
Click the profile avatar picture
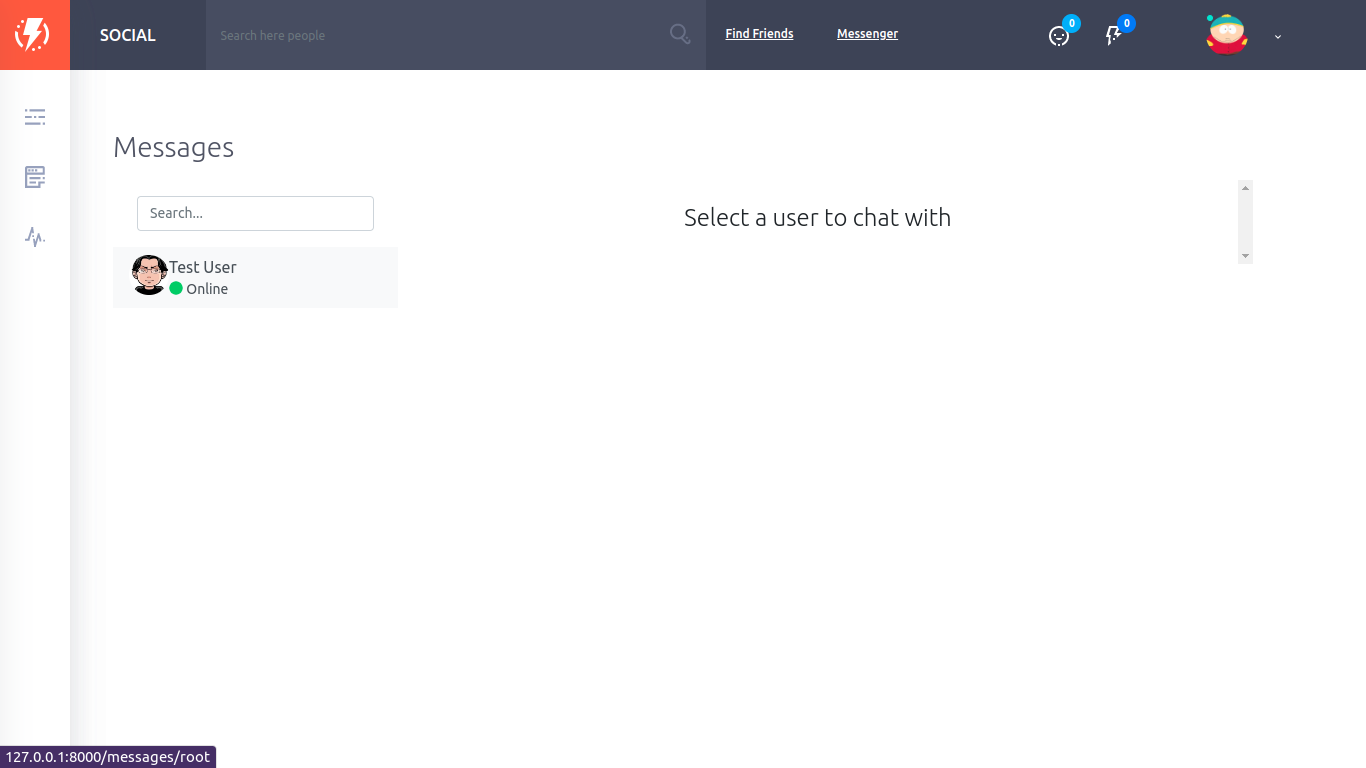[1227, 34]
